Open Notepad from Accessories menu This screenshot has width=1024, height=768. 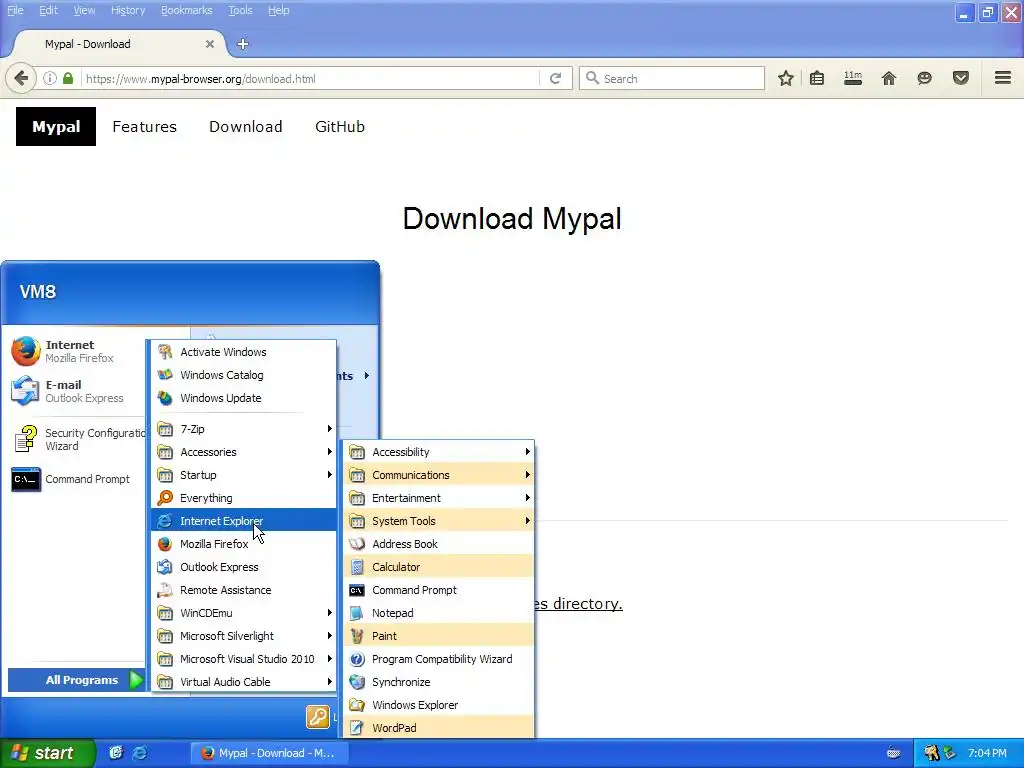point(438,613)
